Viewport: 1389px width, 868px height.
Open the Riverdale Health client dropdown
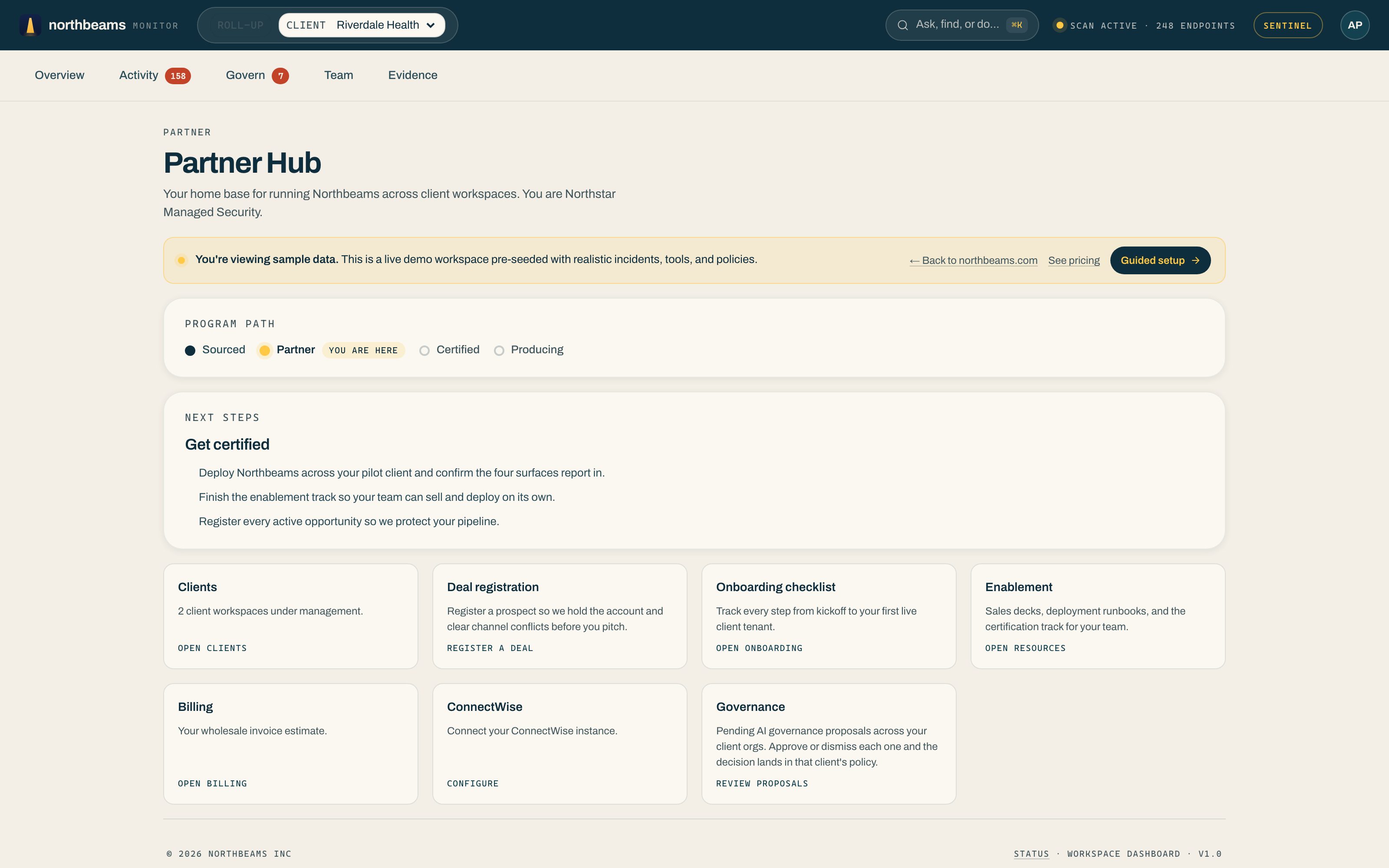(x=362, y=25)
